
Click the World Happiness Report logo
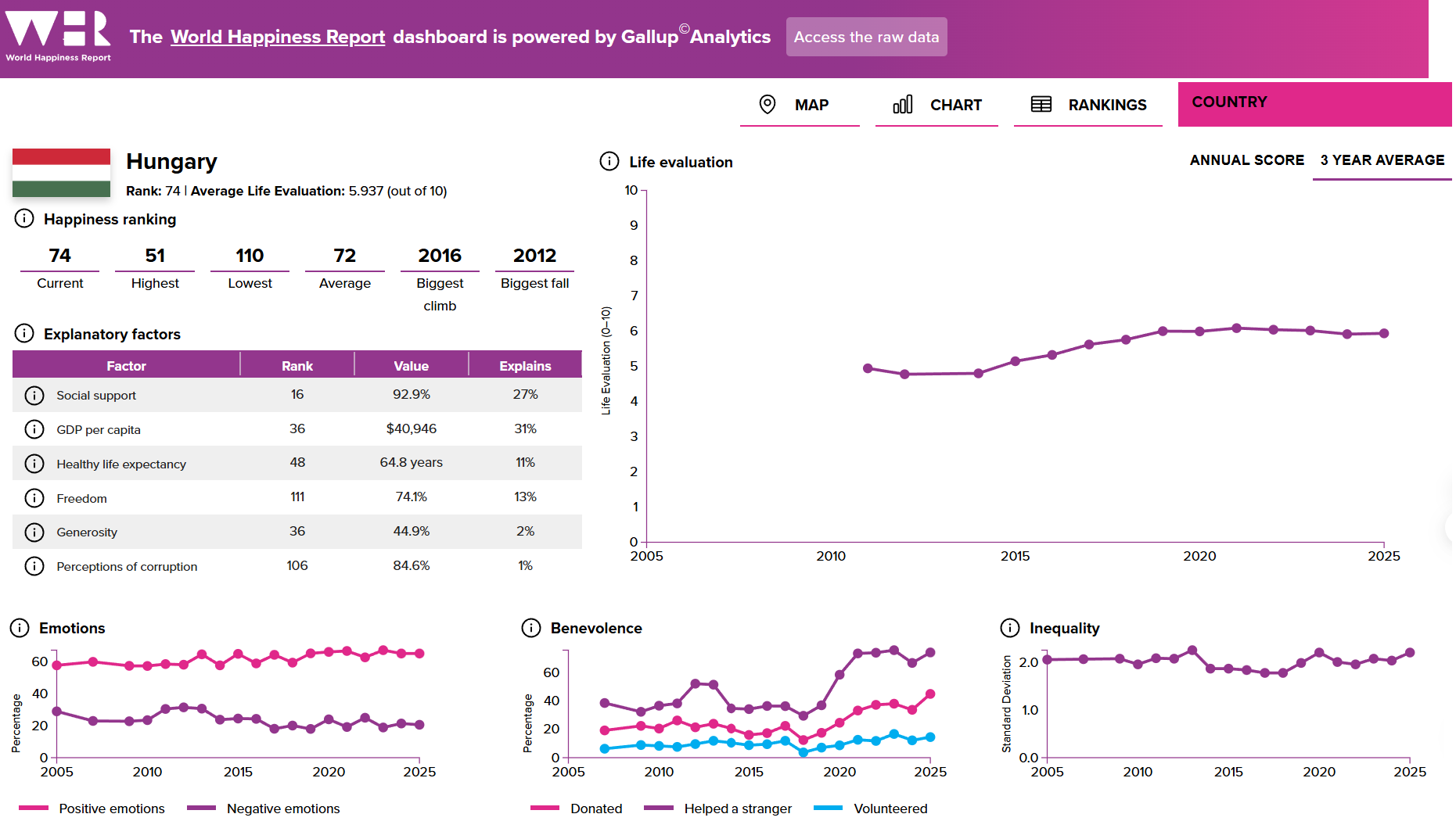(58, 36)
